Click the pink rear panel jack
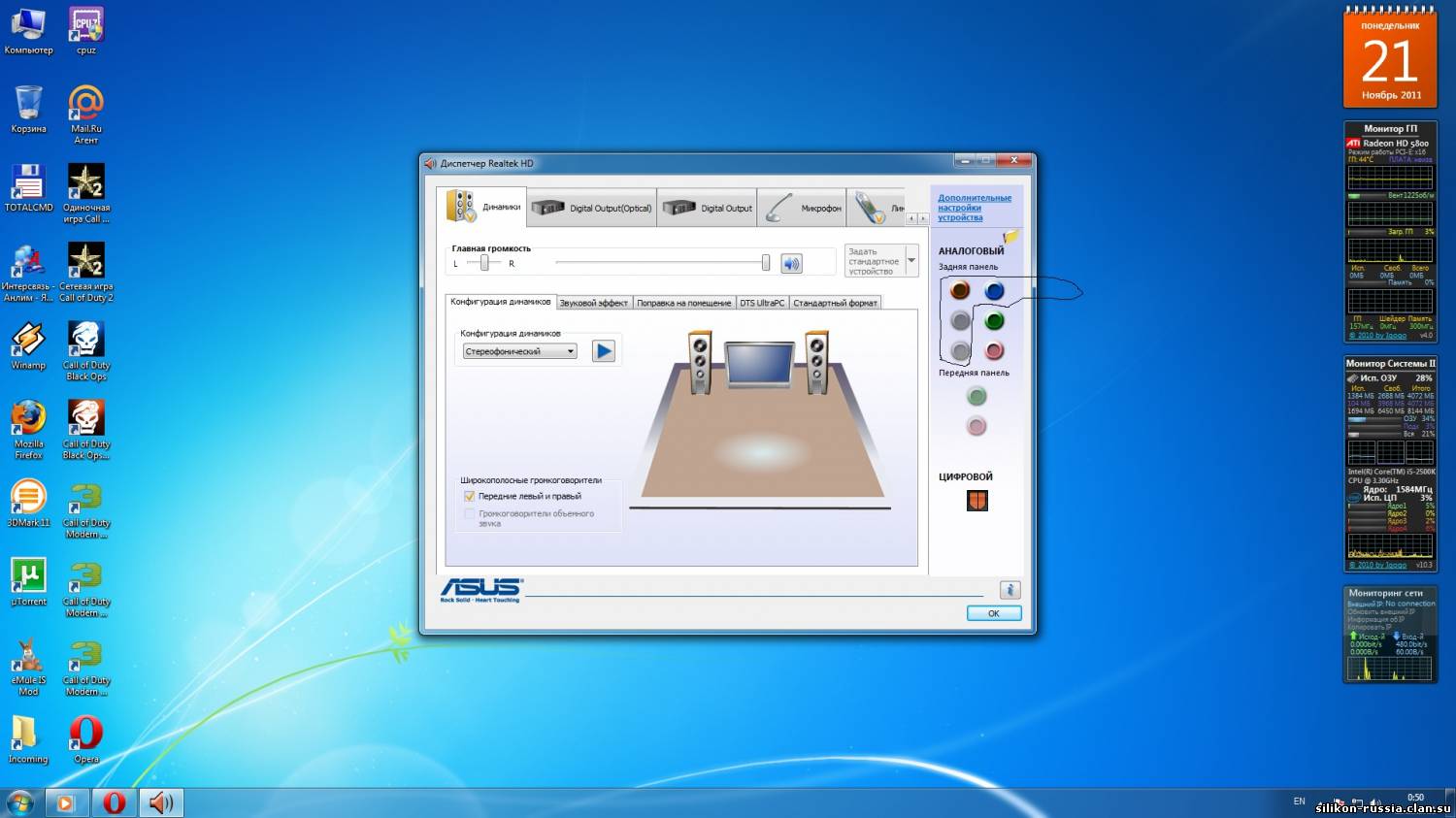This screenshot has height=818, width=1456. pyautogui.click(x=994, y=350)
